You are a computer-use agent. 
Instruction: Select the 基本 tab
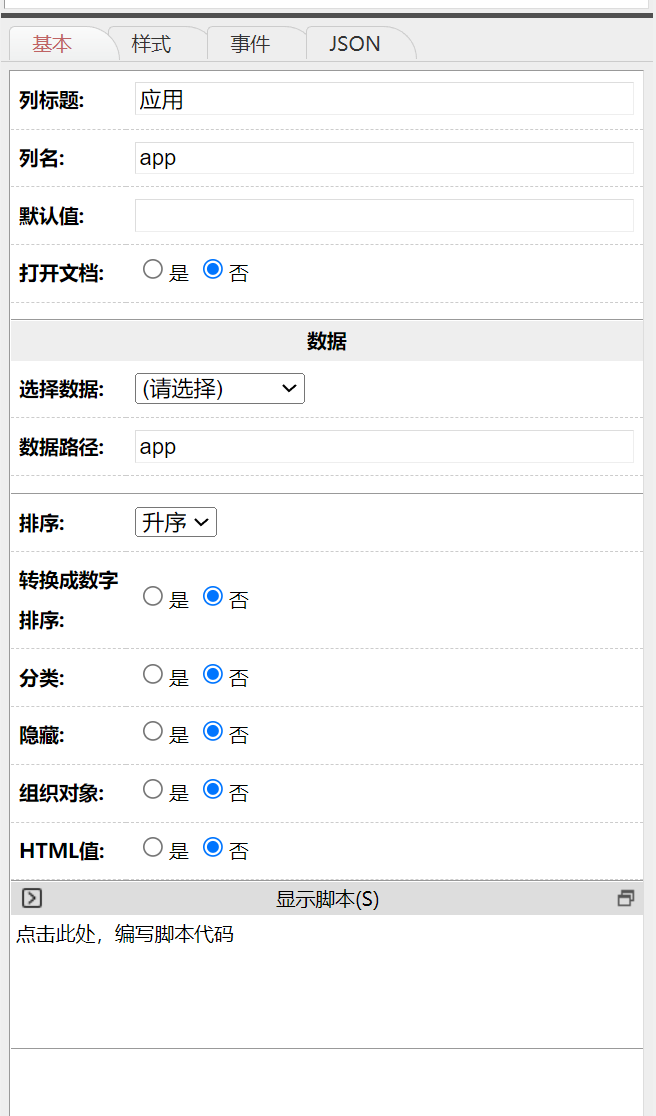click(53, 45)
